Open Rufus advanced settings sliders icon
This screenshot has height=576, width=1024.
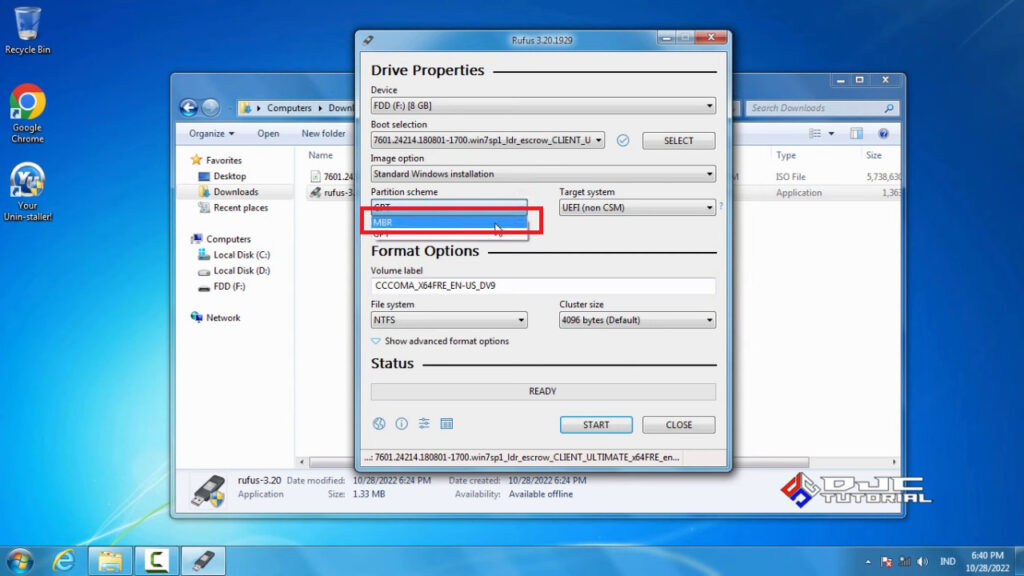point(424,424)
